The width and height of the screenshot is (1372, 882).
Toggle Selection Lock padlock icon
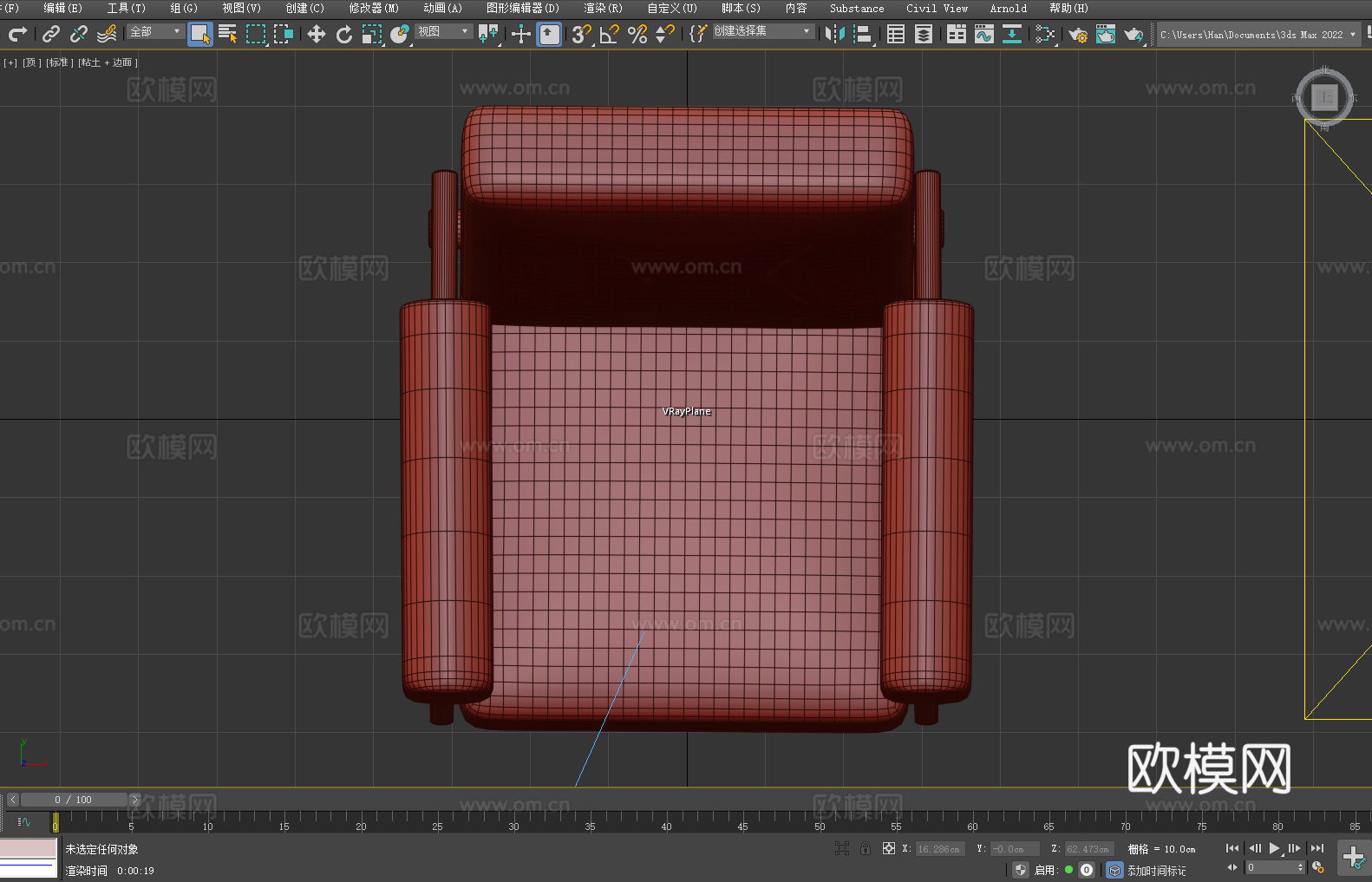(865, 848)
